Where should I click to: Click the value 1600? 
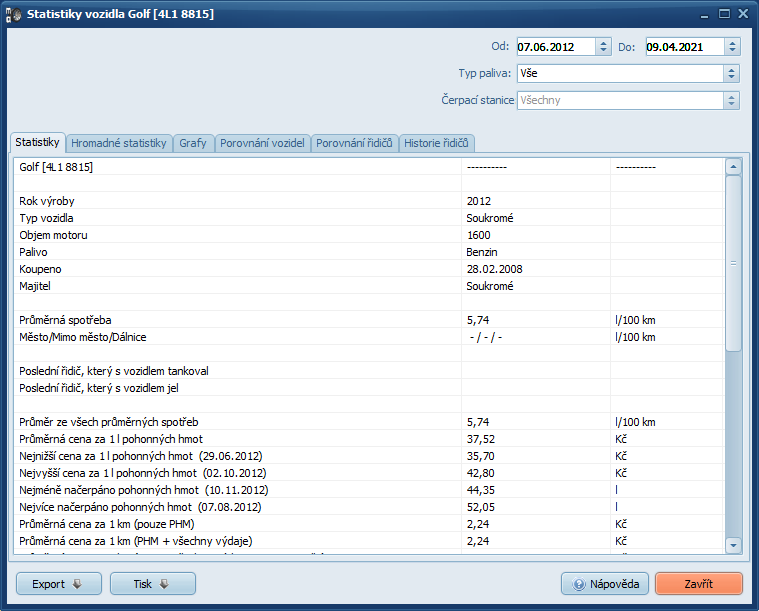point(478,235)
